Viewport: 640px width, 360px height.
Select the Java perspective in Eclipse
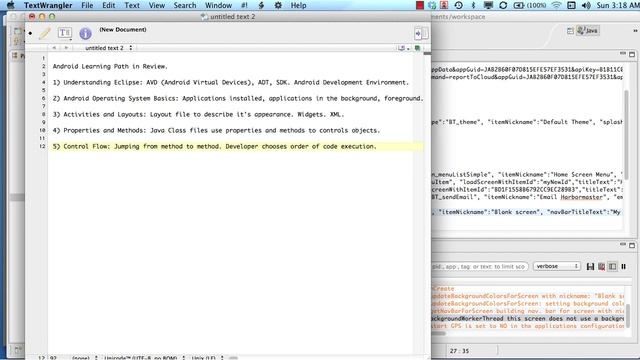pyautogui.click(x=588, y=31)
